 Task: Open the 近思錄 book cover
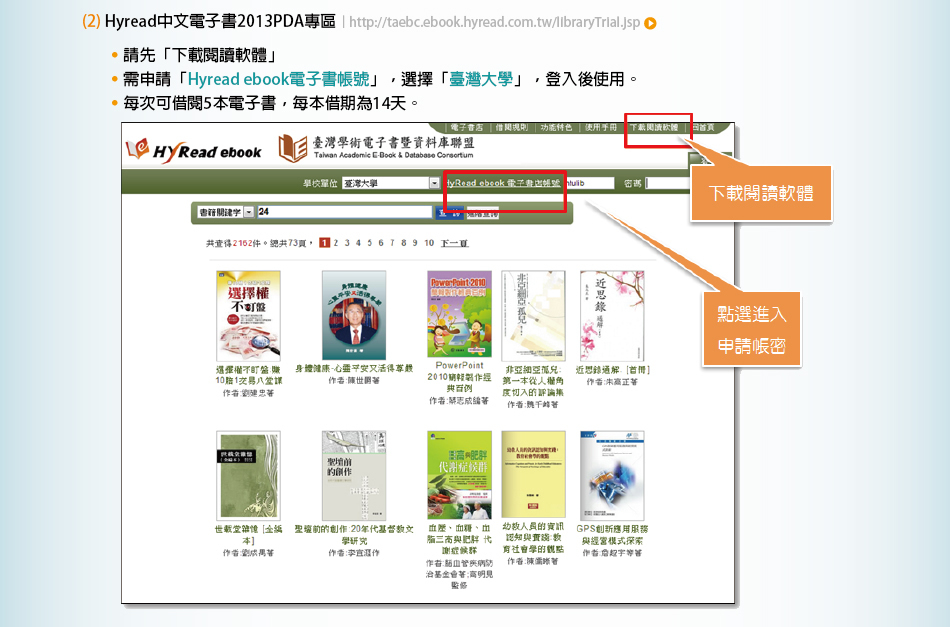point(612,316)
